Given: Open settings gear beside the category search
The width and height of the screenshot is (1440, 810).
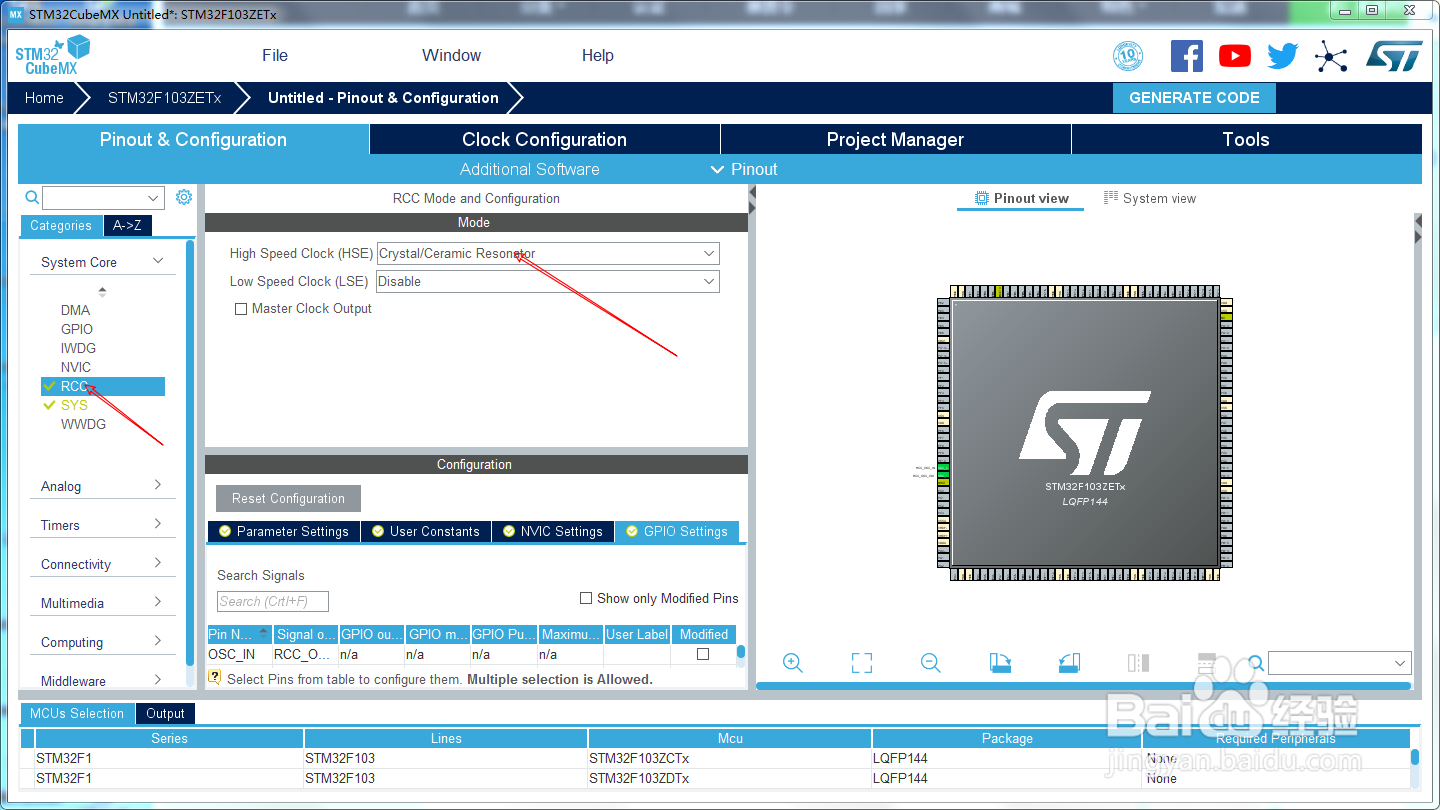Looking at the screenshot, I should (x=184, y=197).
